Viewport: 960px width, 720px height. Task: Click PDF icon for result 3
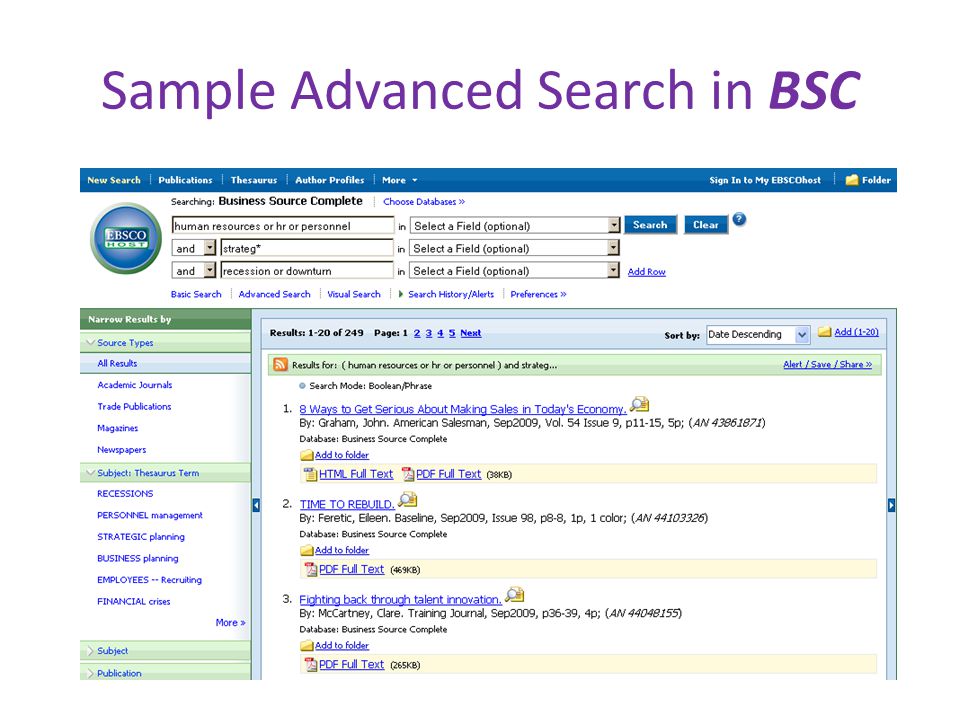(x=310, y=664)
